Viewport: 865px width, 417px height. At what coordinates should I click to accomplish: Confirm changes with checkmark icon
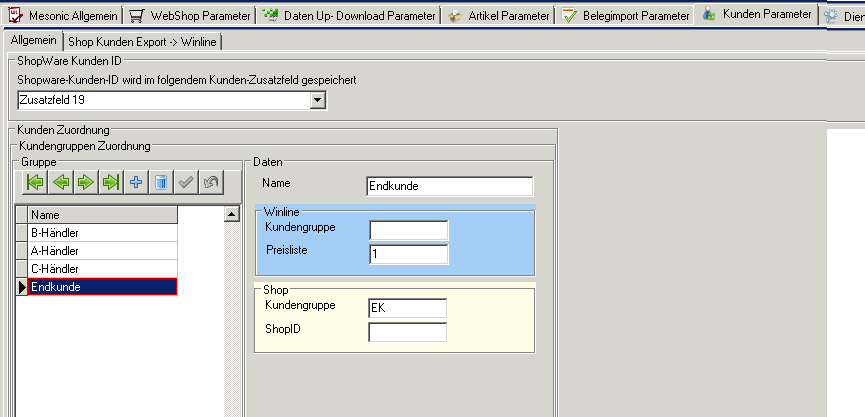[x=186, y=182]
